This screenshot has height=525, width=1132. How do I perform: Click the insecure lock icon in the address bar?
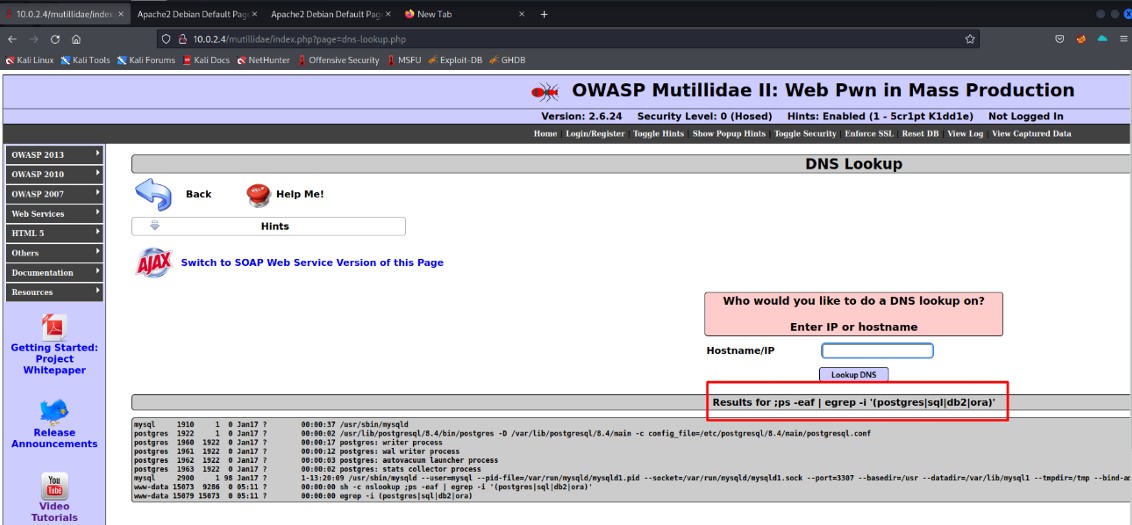pyautogui.click(x=183, y=39)
